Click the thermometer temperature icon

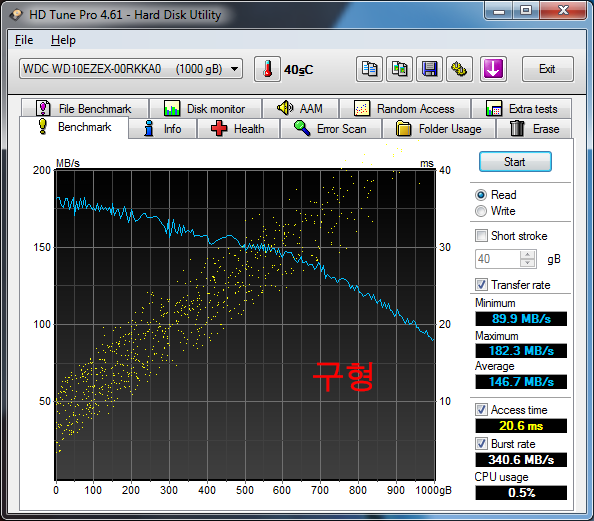click(267, 69)
